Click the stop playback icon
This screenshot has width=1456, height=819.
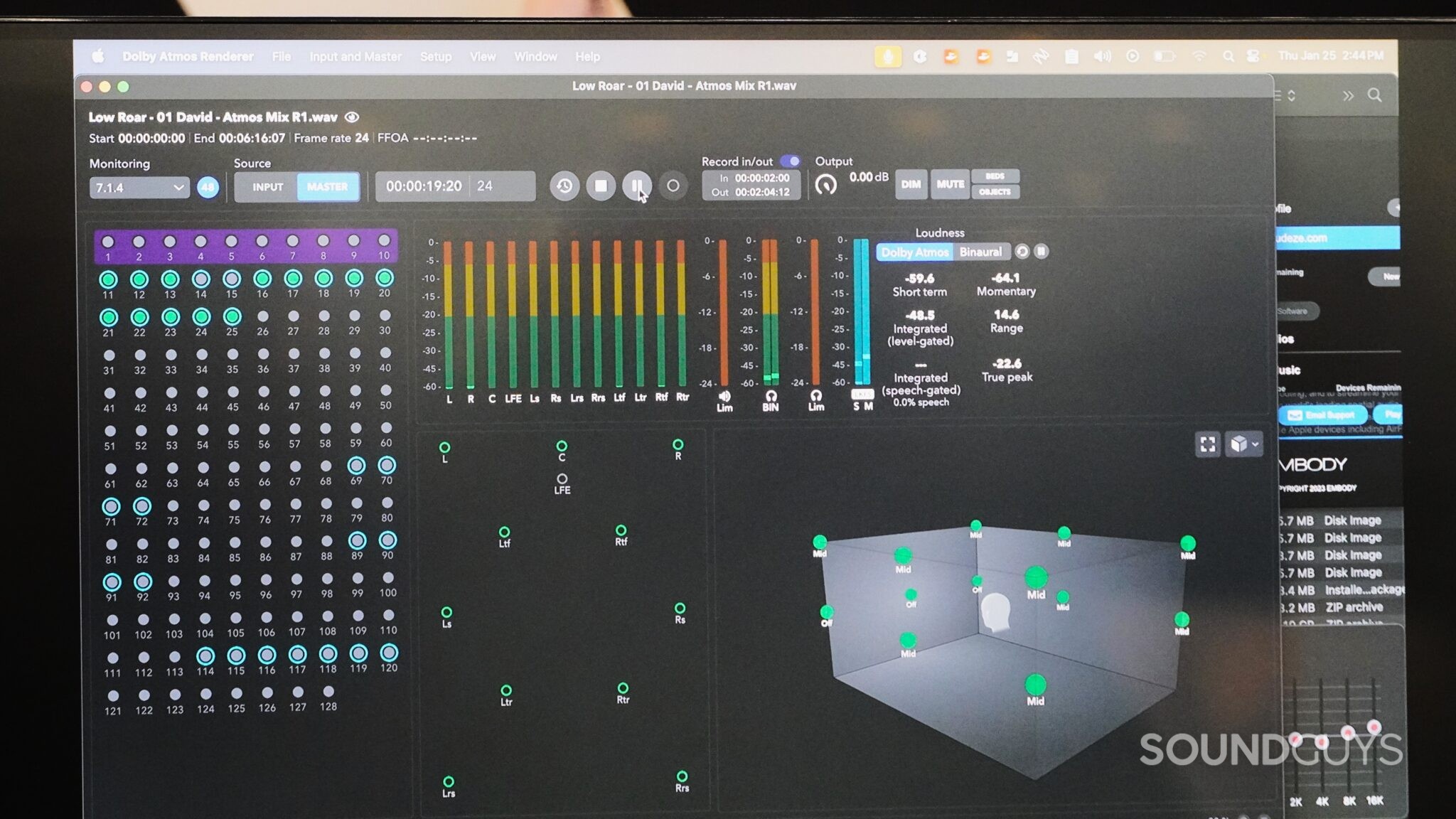pyautogui.click(x=601, y=186)
